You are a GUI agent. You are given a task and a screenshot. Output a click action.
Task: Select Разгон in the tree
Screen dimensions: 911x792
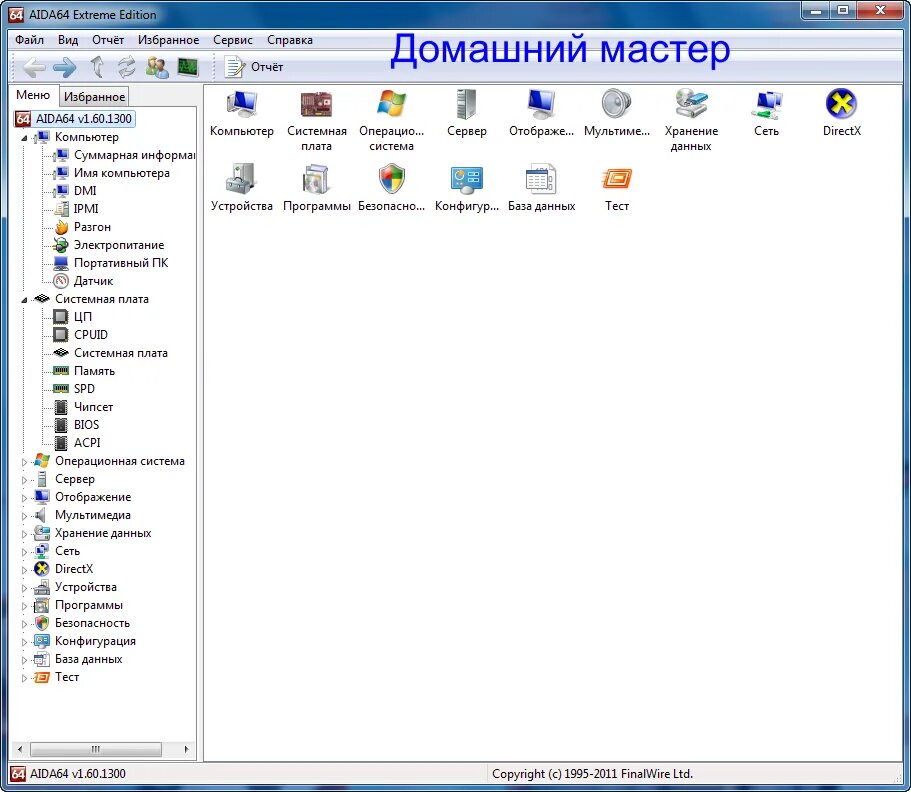(x=92, y=227)
